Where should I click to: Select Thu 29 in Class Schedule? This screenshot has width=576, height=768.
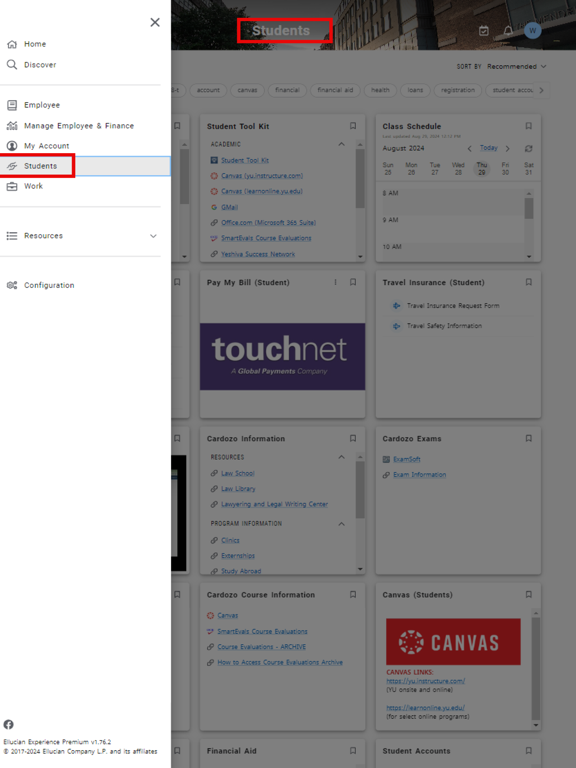point(482,168)
